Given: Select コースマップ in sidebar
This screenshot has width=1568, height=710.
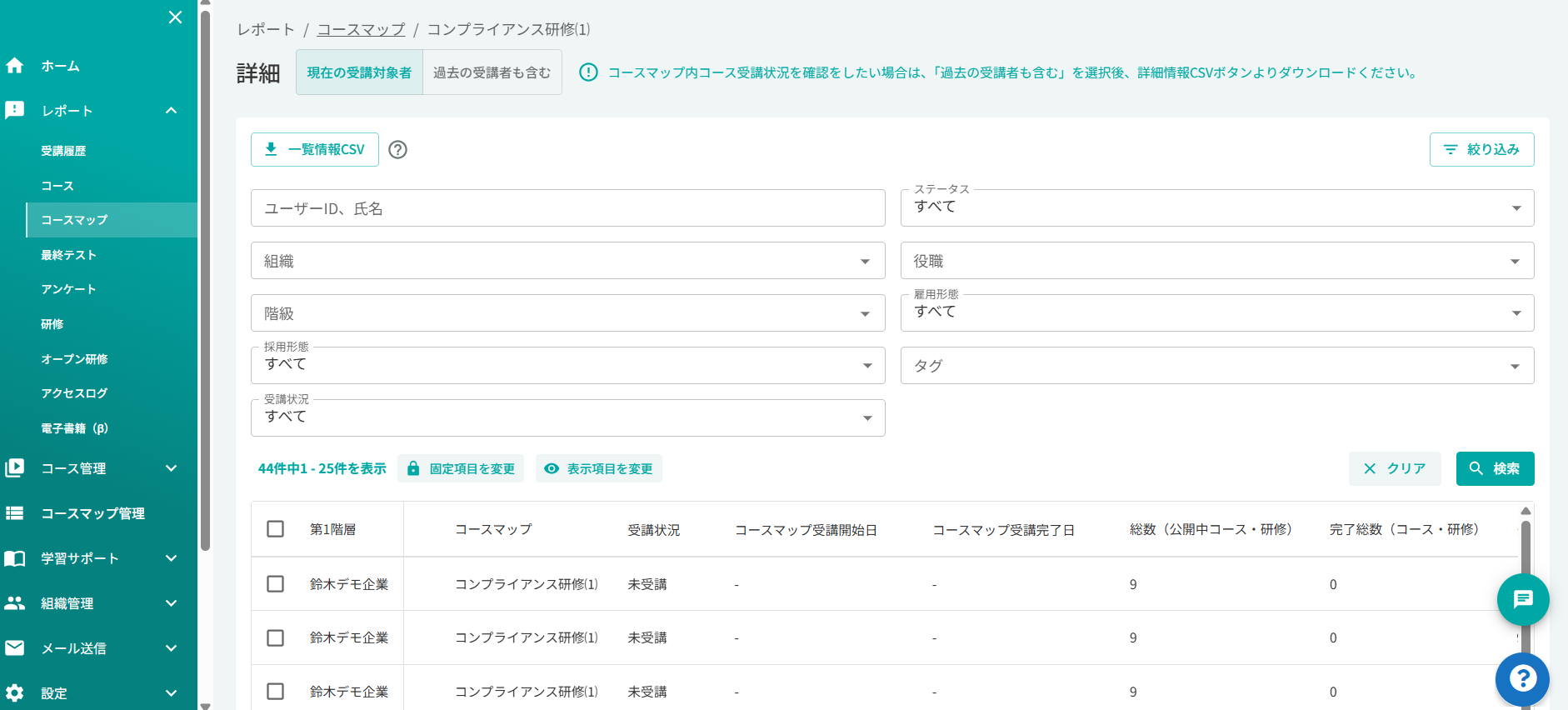Looking at the screenshot, I should point(112,220).
